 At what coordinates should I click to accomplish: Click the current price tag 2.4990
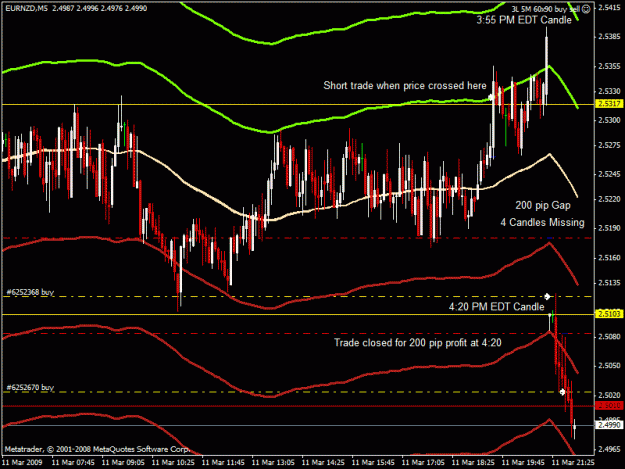[x=609, y=425]
